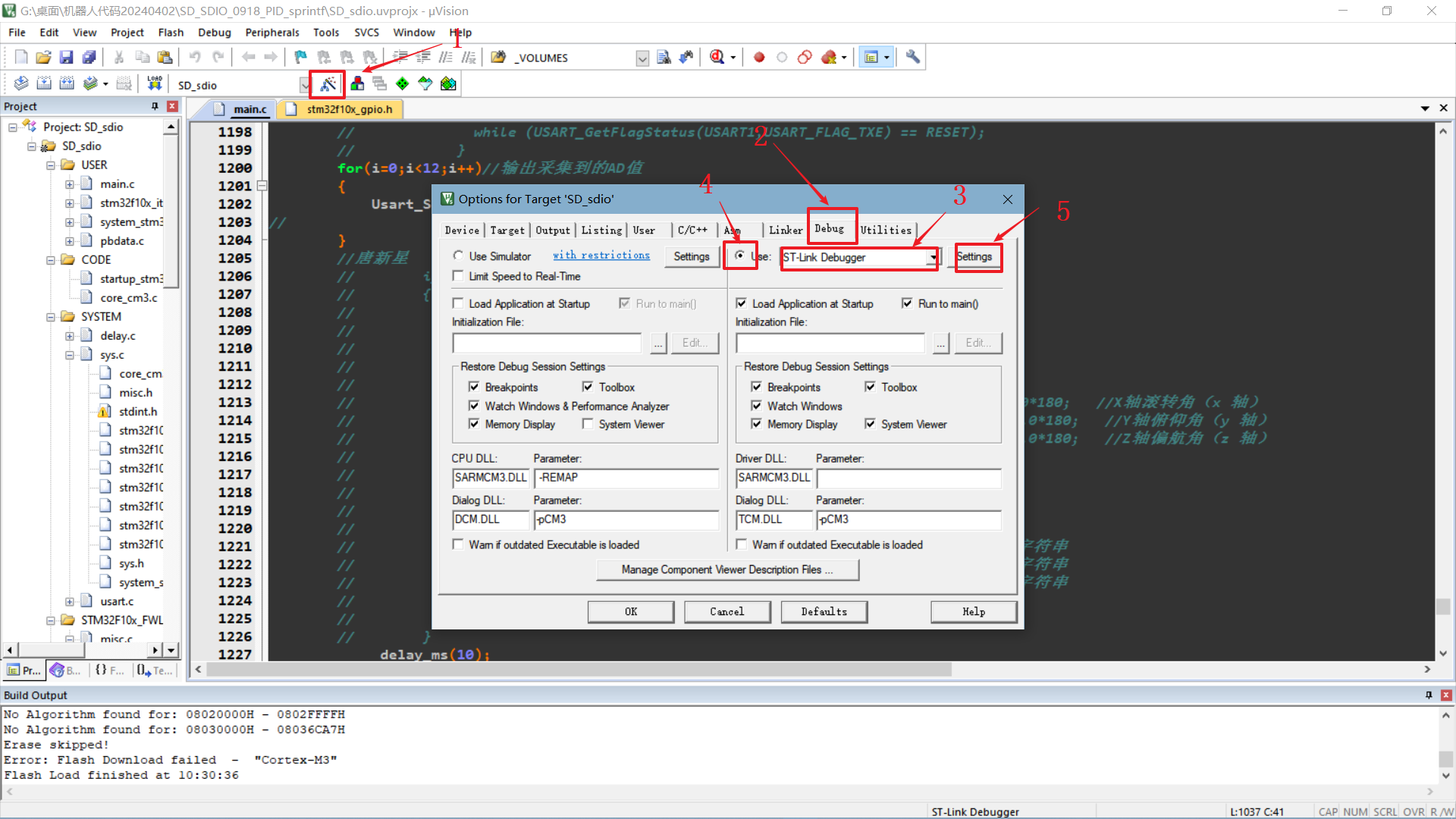This screenshot has height=819, width=1456.
Task: Open the ST-Link Debugger dropdown
Action: click(x=932, y=257)
